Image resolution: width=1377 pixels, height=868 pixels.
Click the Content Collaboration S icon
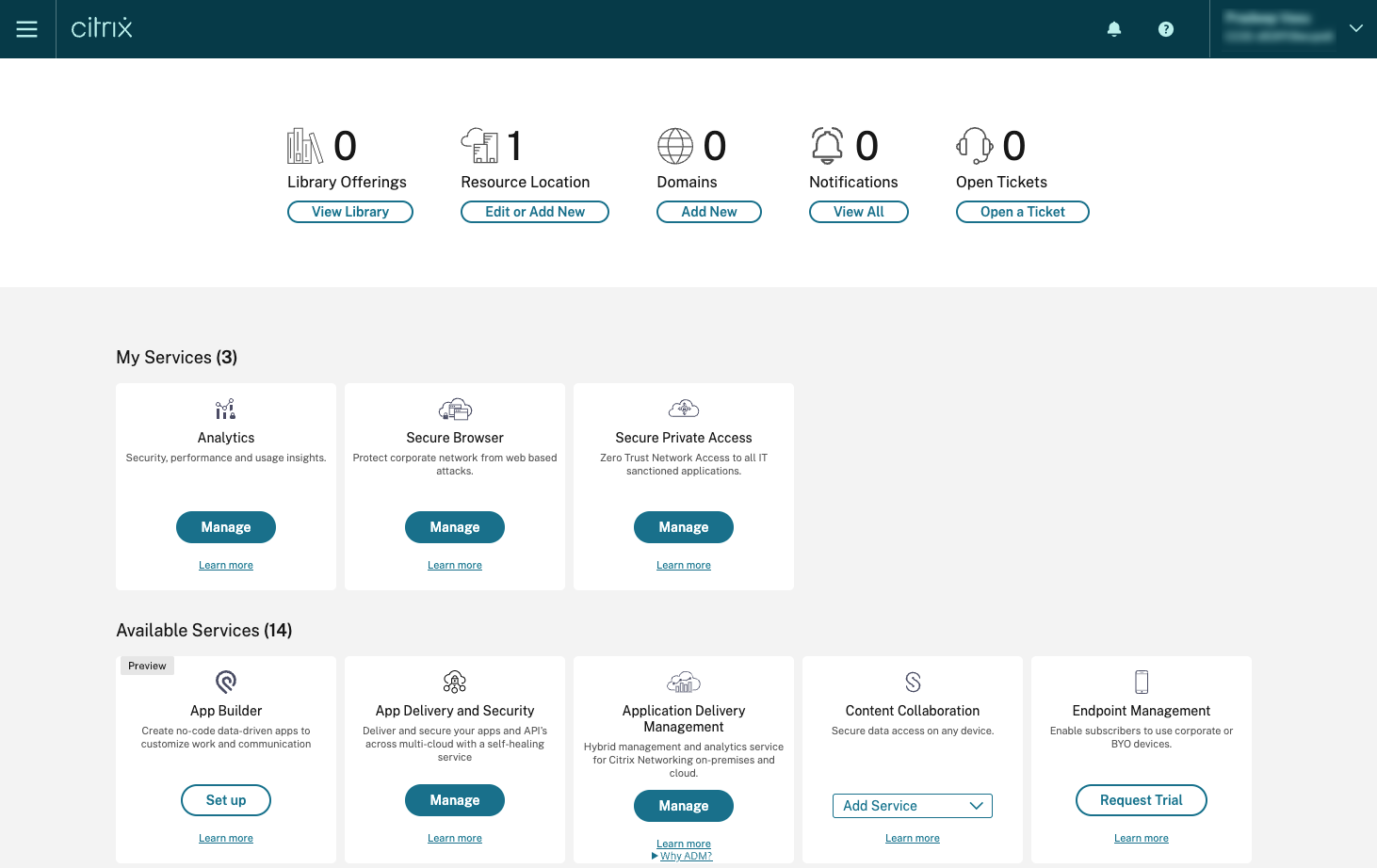tap(913, 682)
